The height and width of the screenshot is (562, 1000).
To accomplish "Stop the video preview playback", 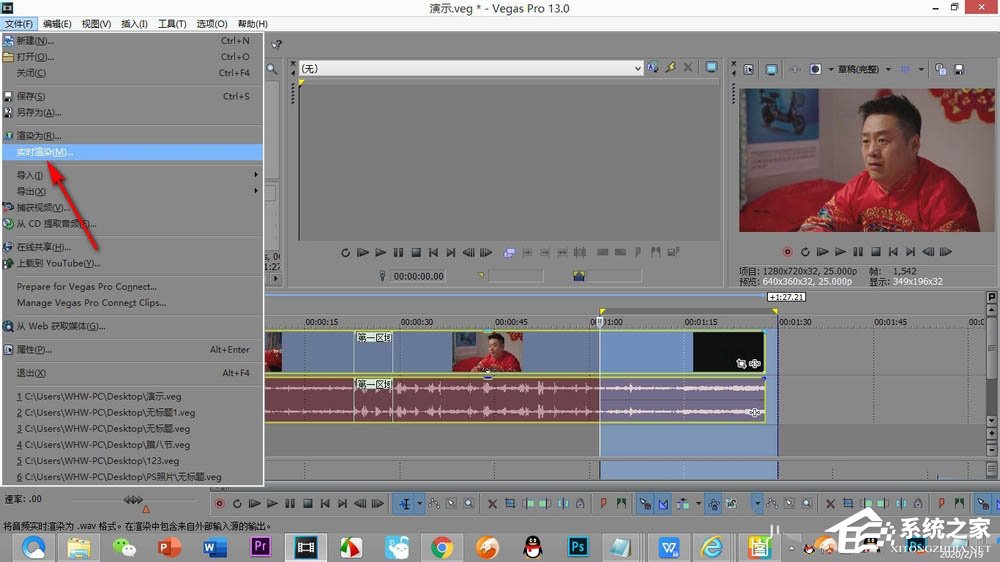I will (876, 252).
